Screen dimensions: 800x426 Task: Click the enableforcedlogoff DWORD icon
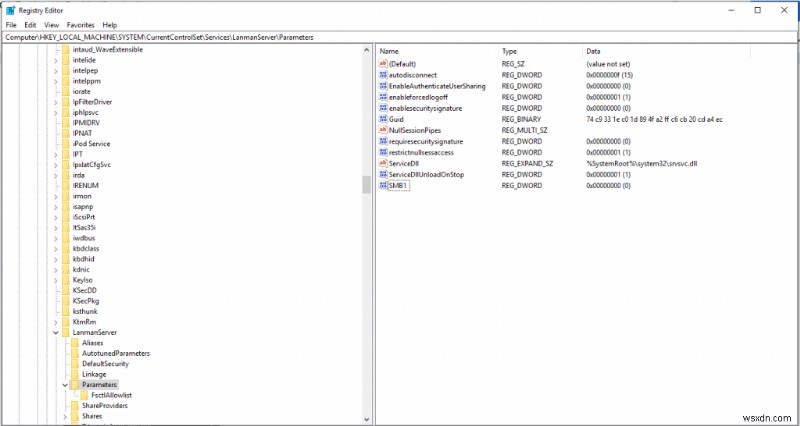[x=383, y=97]
